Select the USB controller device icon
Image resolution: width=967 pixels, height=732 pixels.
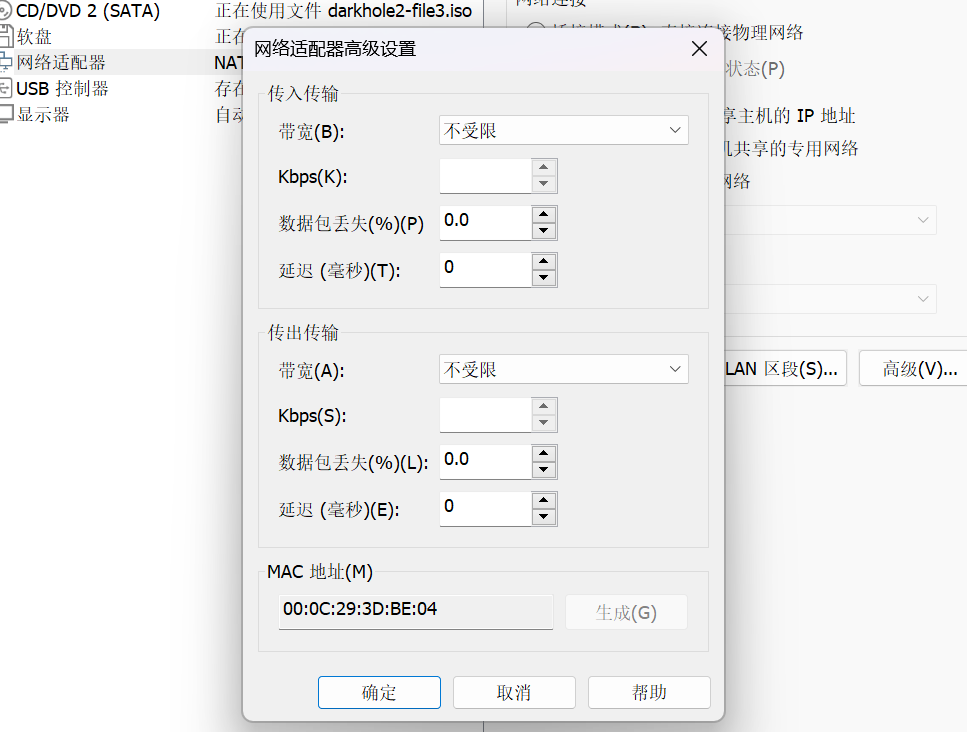click(x=5, y=89)
